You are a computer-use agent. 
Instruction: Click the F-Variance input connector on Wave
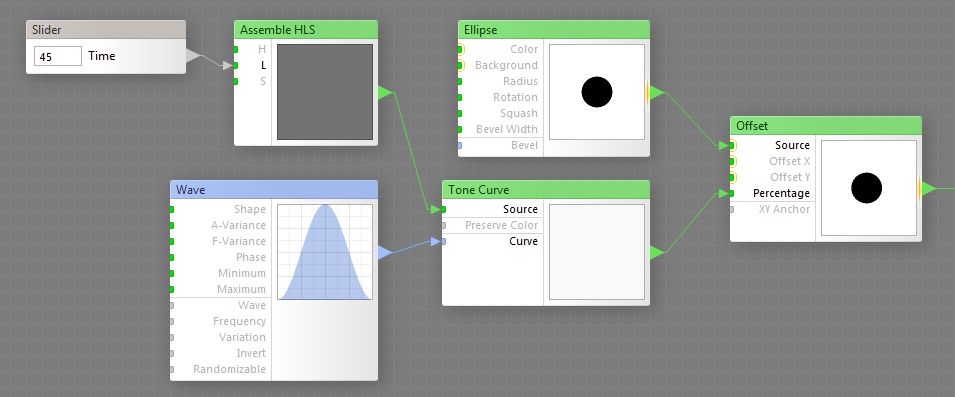[172, 241]
